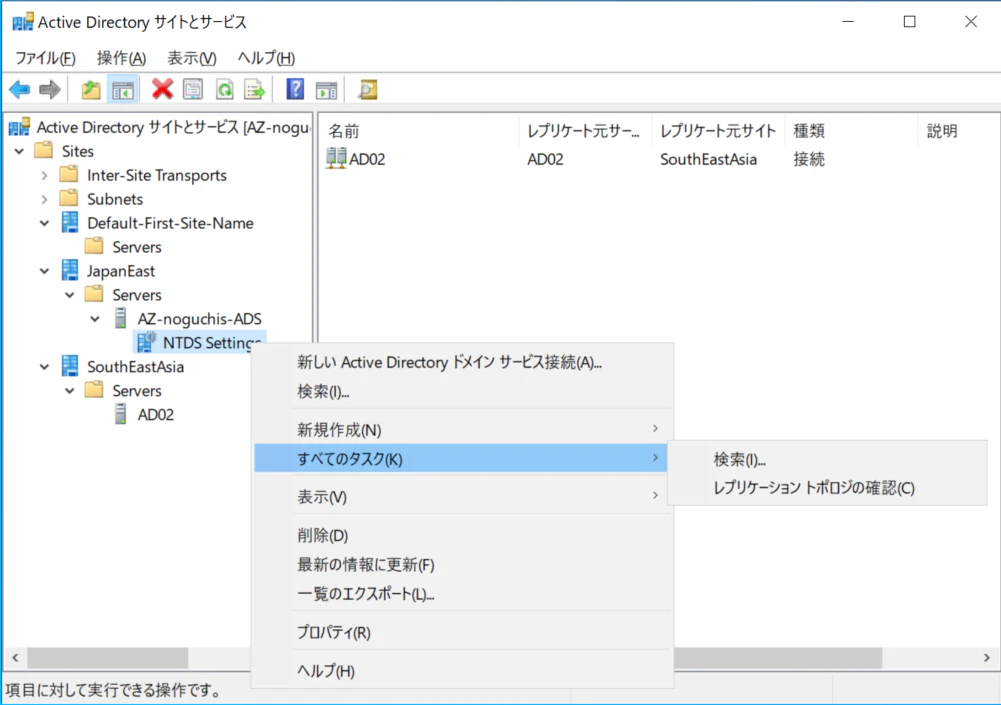Screen dimensions: 1001x705
Task: Click the Find toolbar icon
Action: point(368,89)
